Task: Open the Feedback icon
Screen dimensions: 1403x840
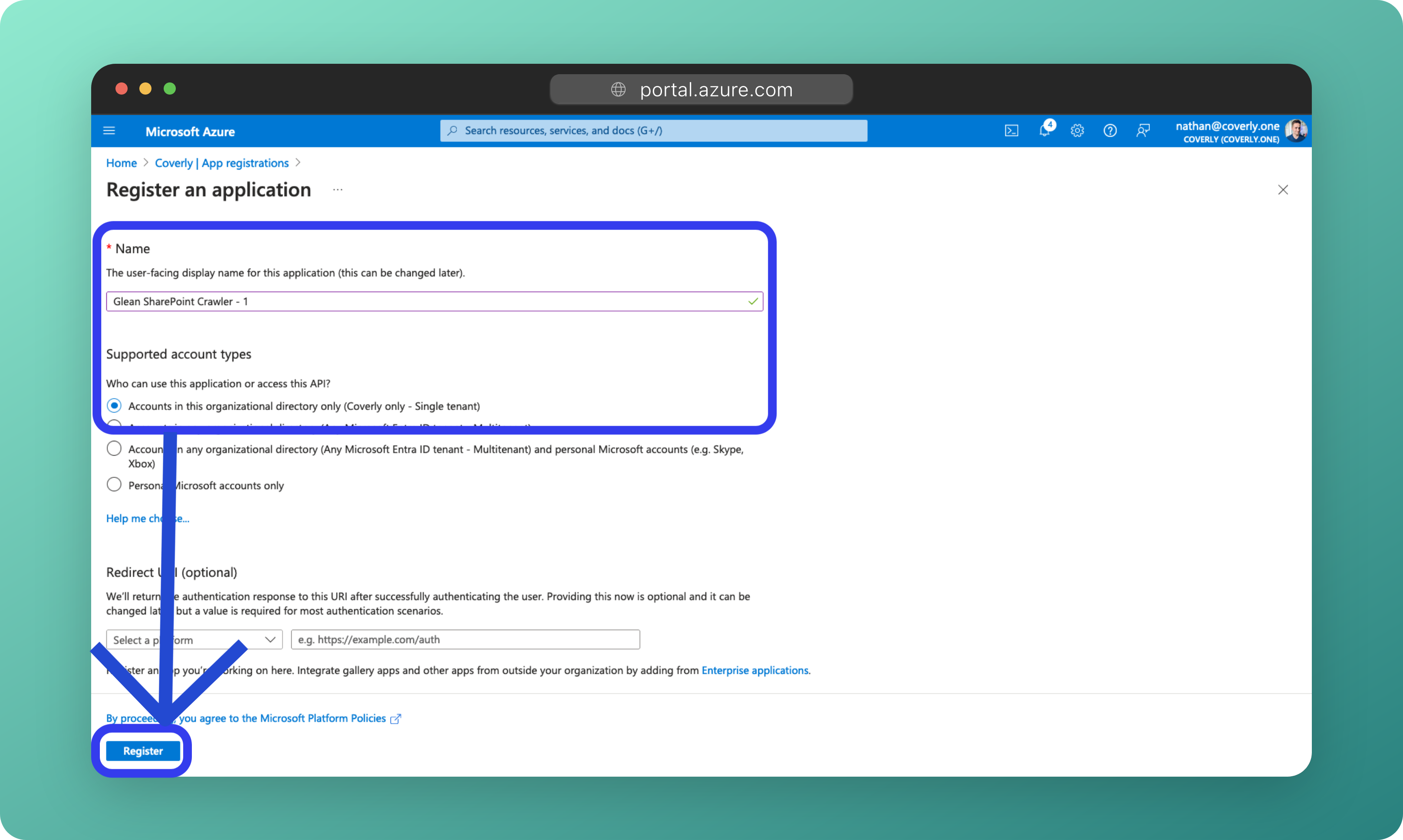Action: click(1143, 131)
